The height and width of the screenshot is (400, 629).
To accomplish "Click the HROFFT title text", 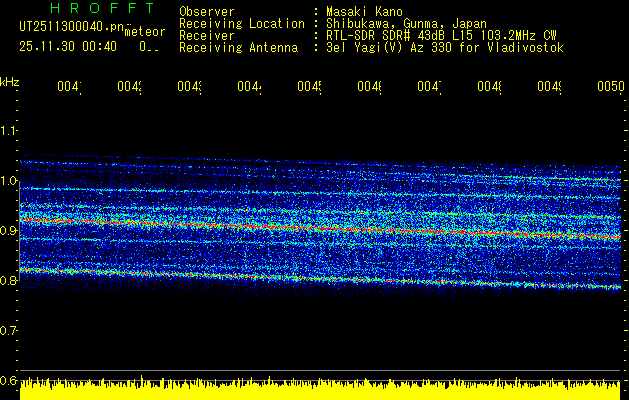I will point(102,8).
